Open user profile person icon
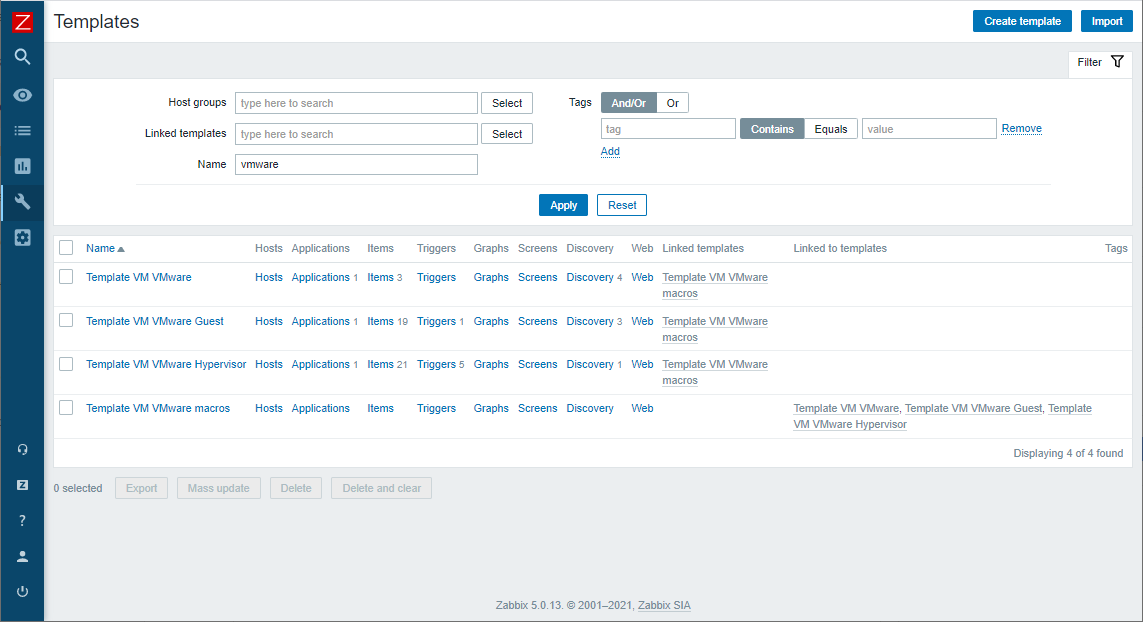This screenshot has width=1143, height=622. click(x=23, y=556)
